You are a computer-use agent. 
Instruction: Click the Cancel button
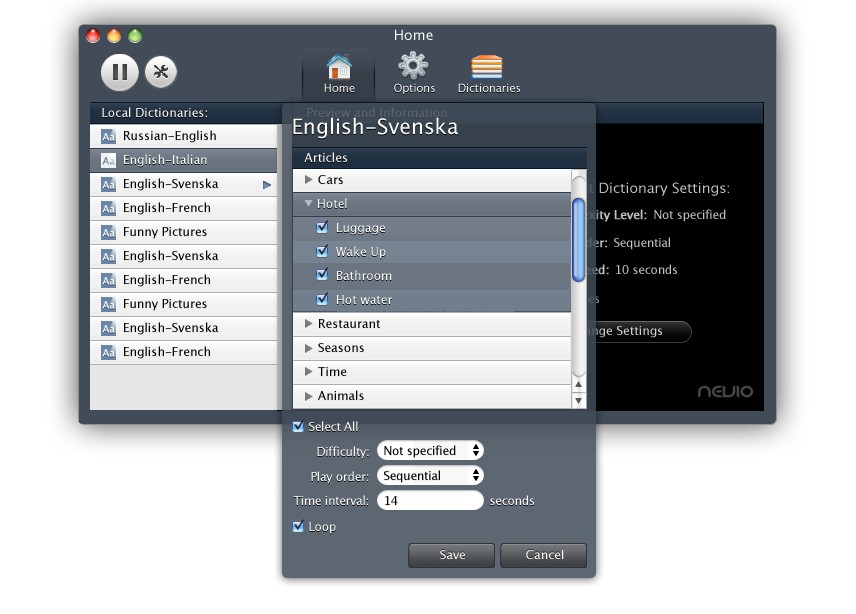544,555
